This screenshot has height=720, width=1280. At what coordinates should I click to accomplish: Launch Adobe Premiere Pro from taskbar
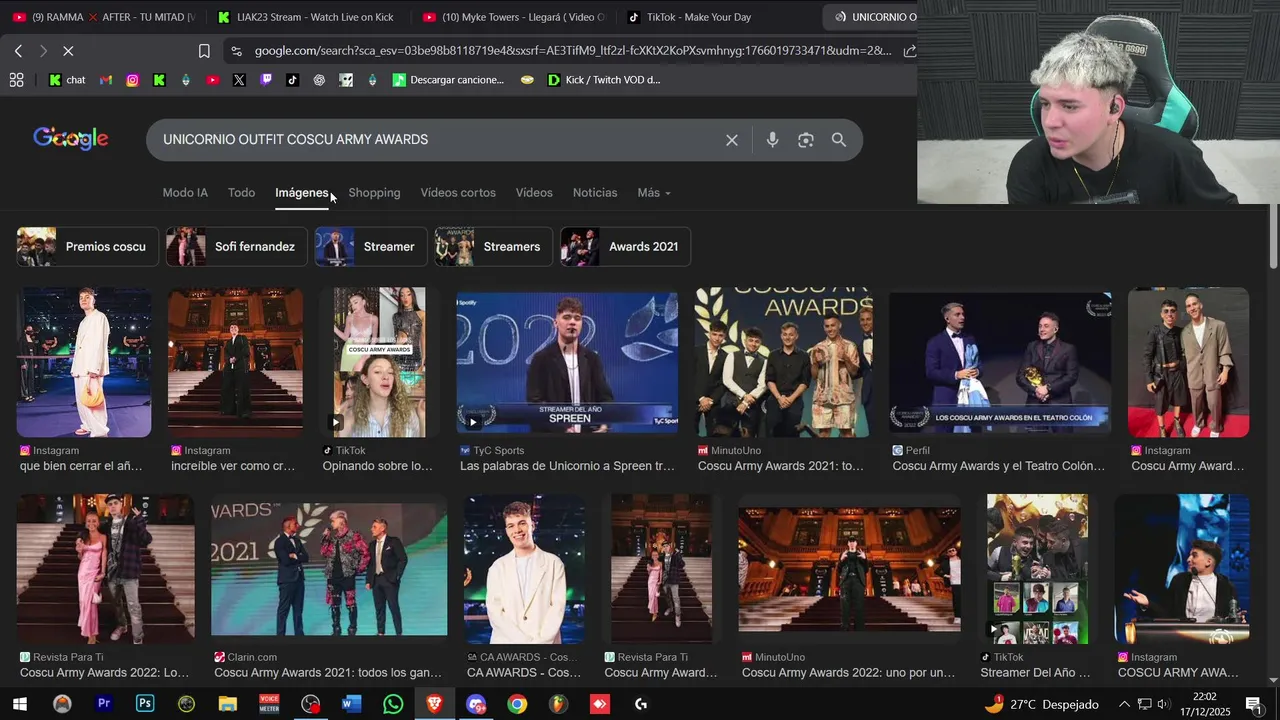tap(104, 704)
